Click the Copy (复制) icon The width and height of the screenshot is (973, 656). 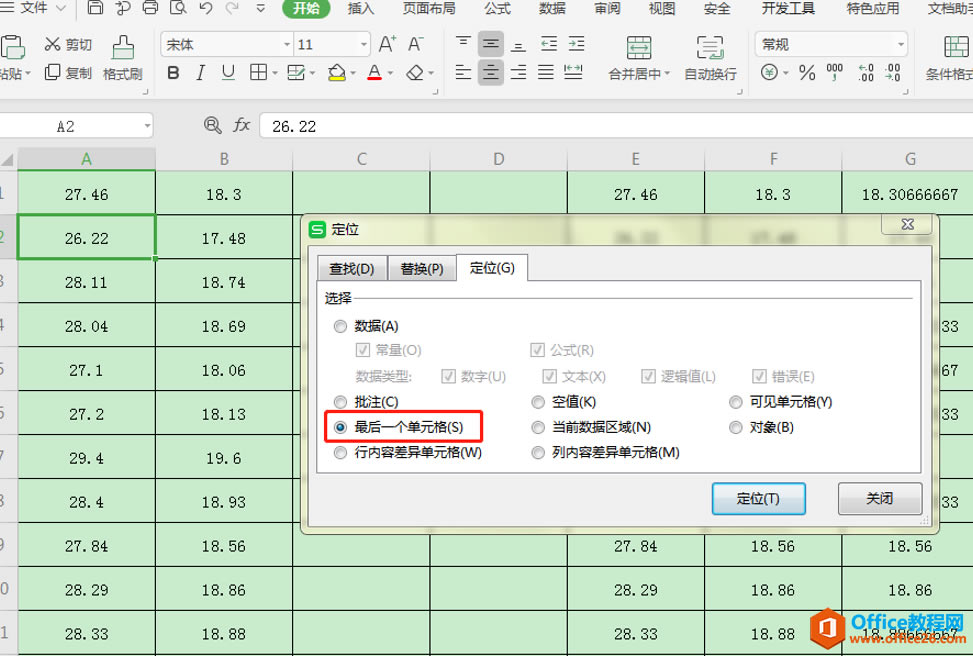[x=52, y=73]
